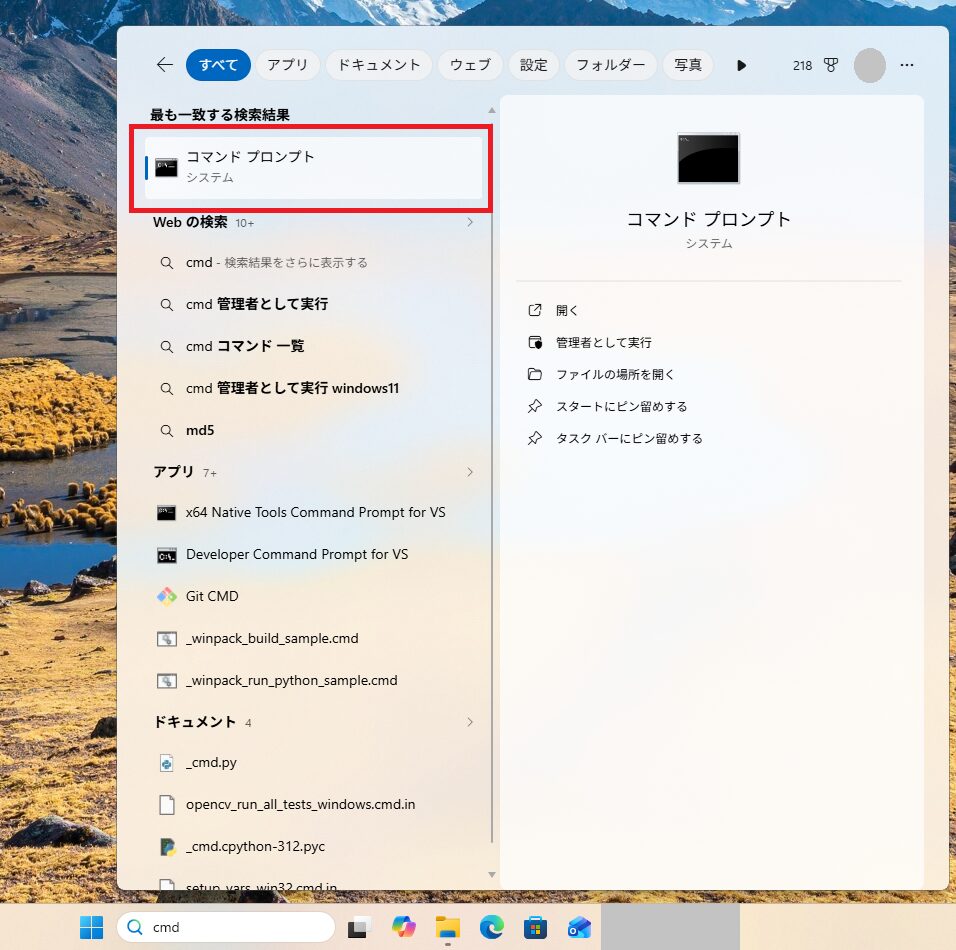
Task: Click the taskbar search box containing cmd
Action: tap(226, 927)
